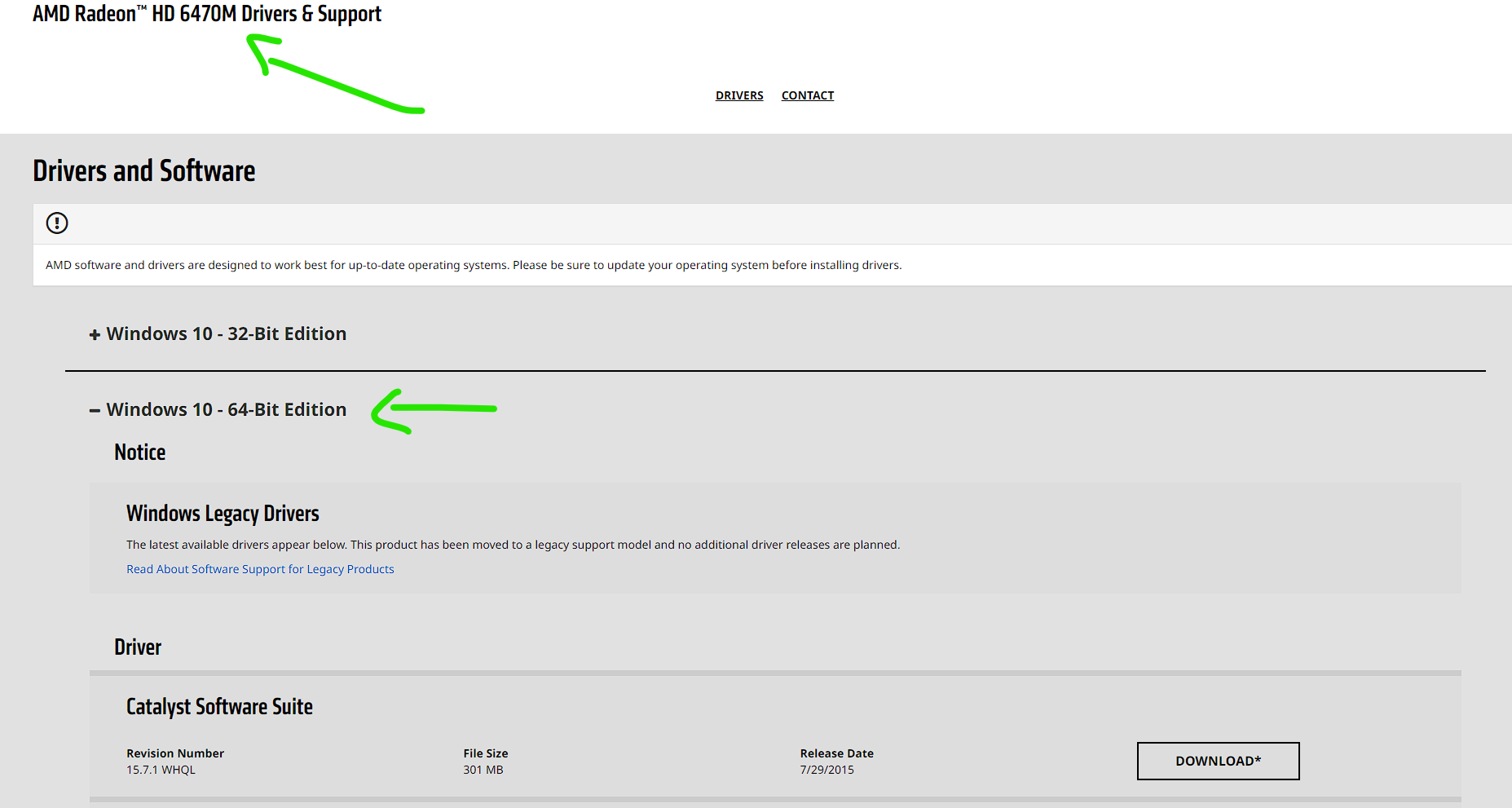Open the DRIVERS navigation link
The width and height of the screenshot is (1512, 808).
pos(739,95)
